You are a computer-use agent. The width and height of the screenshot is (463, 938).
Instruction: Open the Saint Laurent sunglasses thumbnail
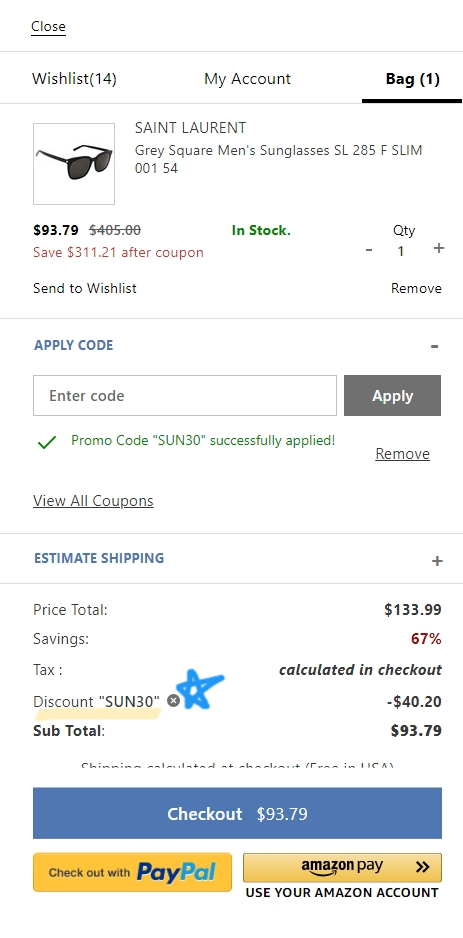[74, 164]
